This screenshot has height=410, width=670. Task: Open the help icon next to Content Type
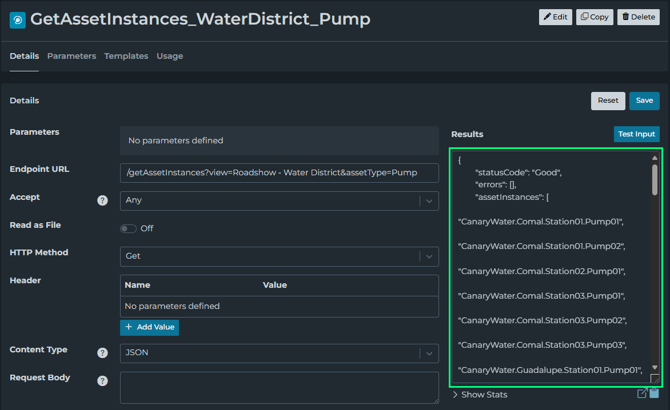click(x=103, y=353)
